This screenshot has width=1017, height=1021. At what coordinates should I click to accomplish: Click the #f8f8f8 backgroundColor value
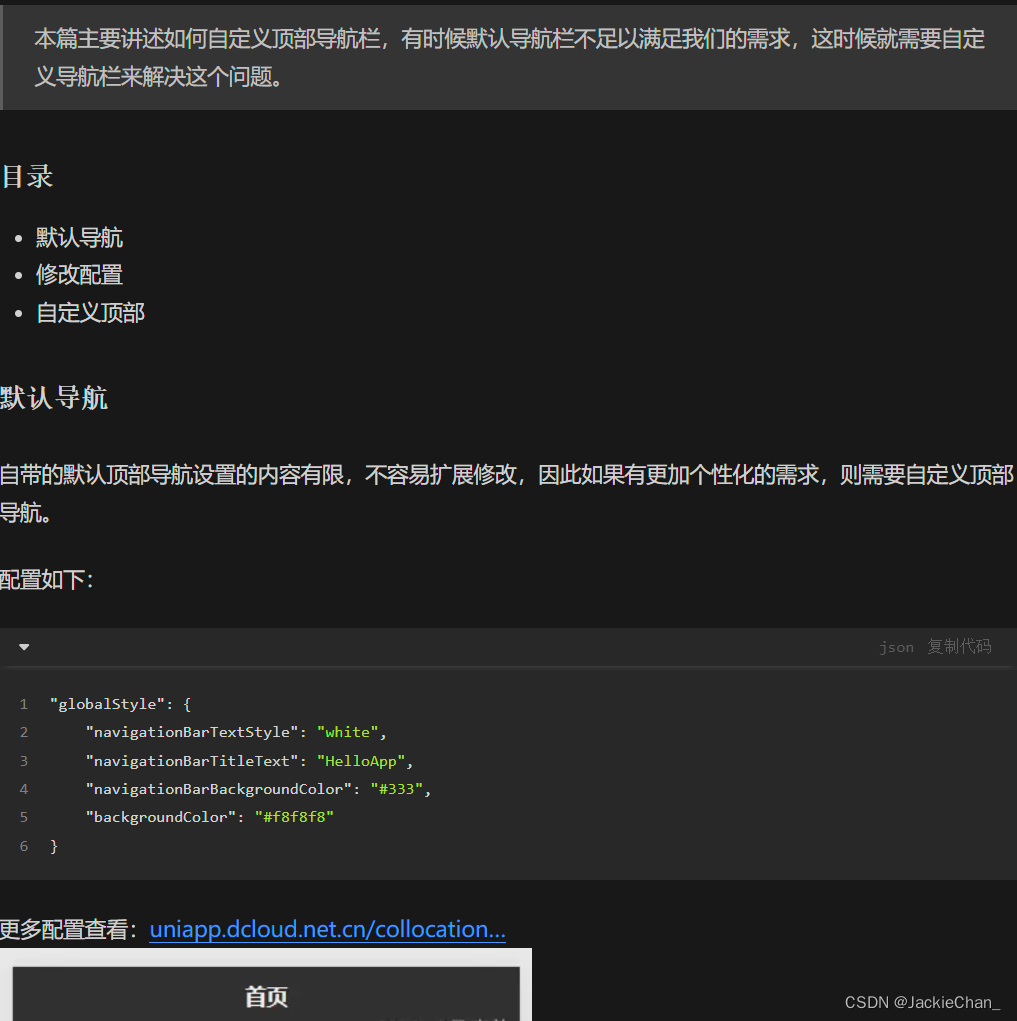click(294, 817)
